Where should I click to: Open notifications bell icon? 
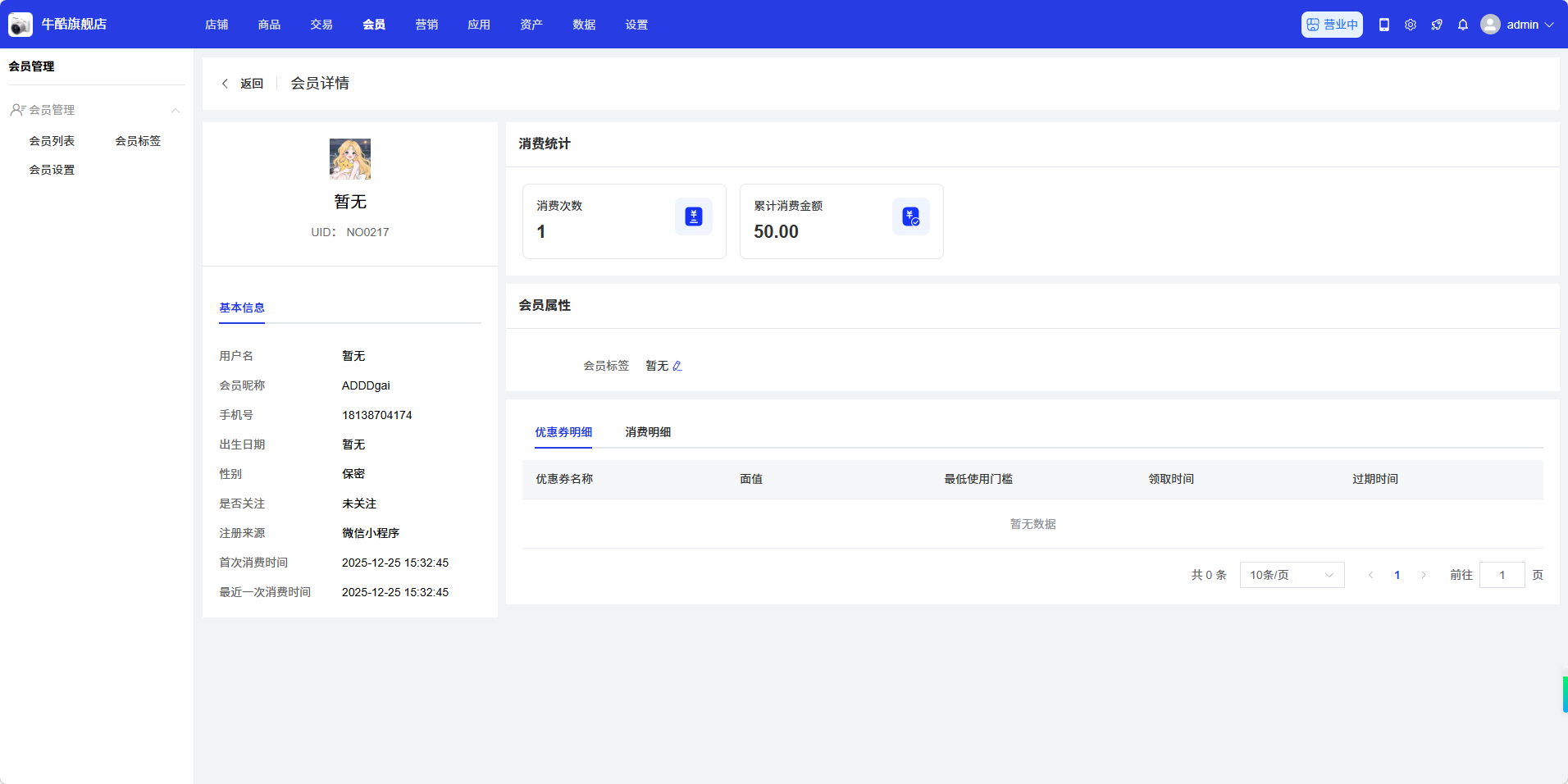click(x=1463, y=25)
